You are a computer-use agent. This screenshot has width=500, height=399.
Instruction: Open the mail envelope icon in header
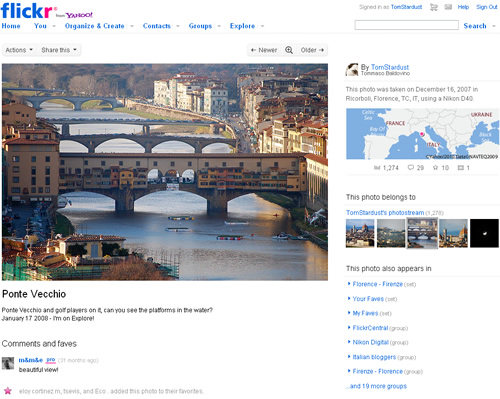tap(448, 7)
